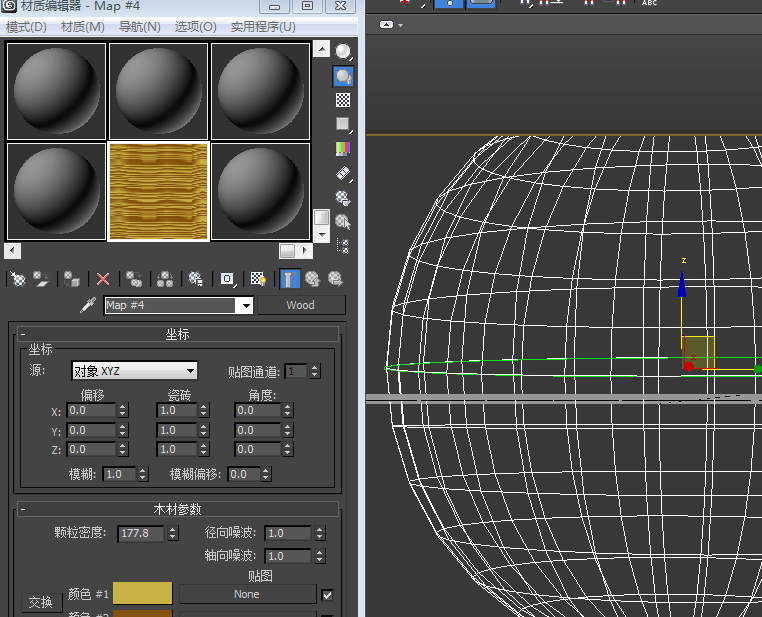Click sample slots scroll-right arrow

coord(305,251)
